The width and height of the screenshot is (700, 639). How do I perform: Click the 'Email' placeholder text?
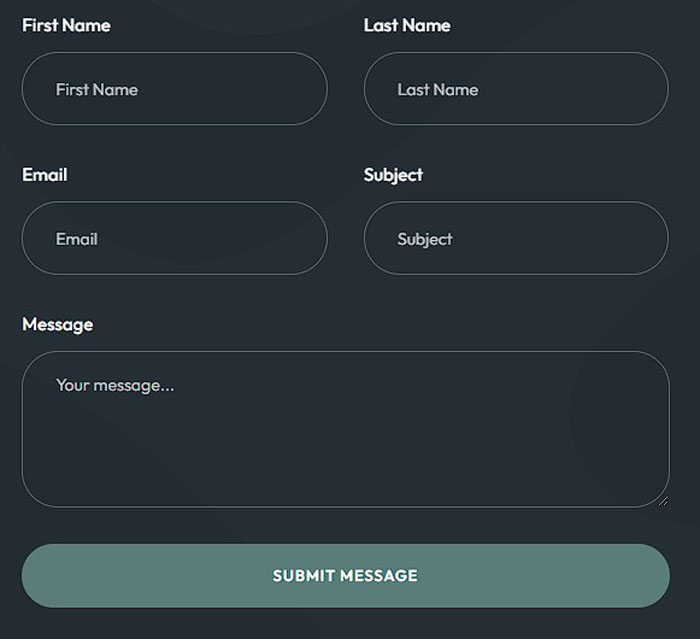click(x=77, y=239)
